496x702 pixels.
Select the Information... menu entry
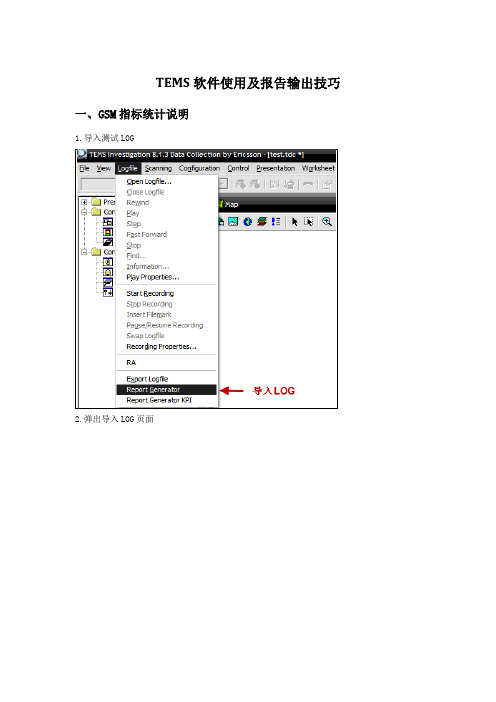167,266
